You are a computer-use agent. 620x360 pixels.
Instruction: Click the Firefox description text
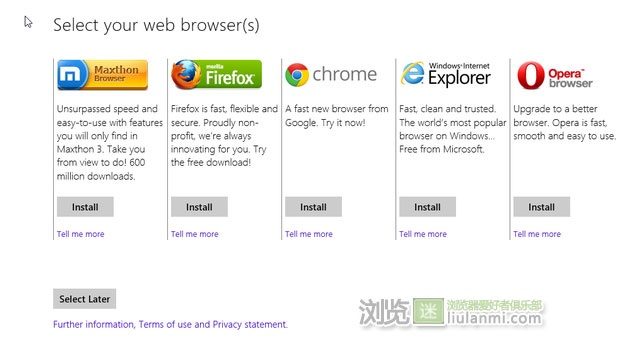[224, 135]
